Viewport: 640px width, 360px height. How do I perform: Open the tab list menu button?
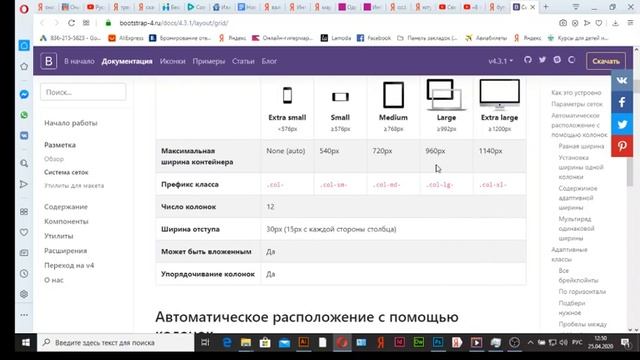click(x=576, y=7)
